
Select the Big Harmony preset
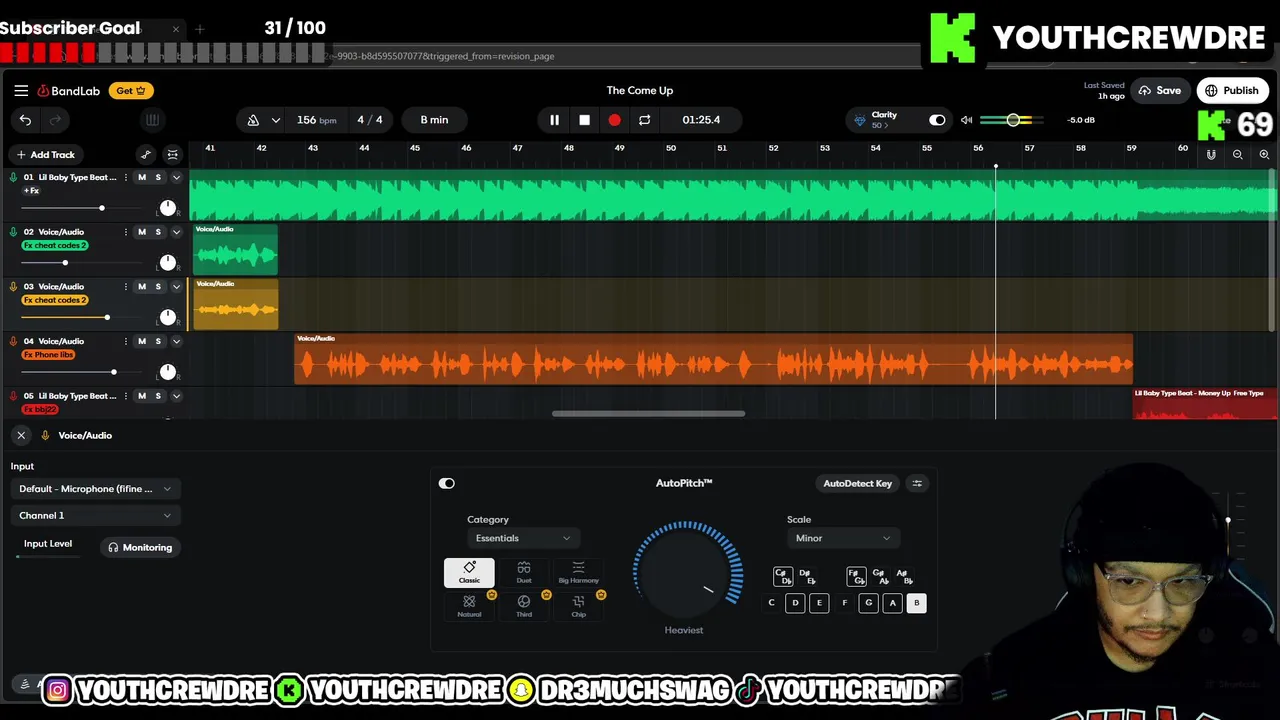pyautogui.click(x=578, y=572)
